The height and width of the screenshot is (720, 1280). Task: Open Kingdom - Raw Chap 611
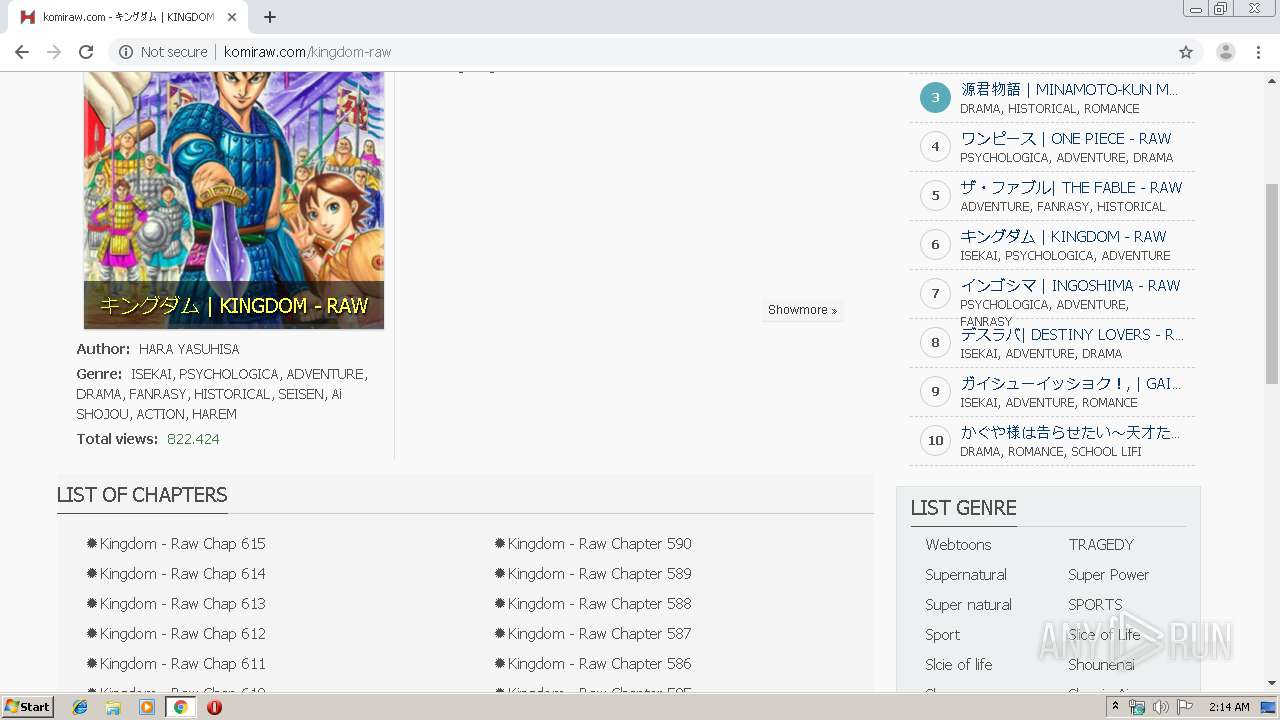pyautogui.click(x=182, y=664)
